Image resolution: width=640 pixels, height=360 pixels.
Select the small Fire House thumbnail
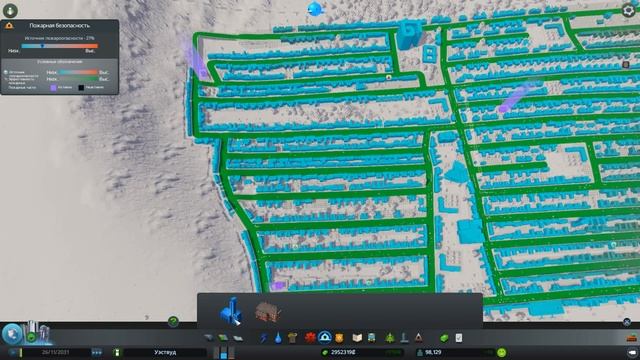click(x=268, y=311)
